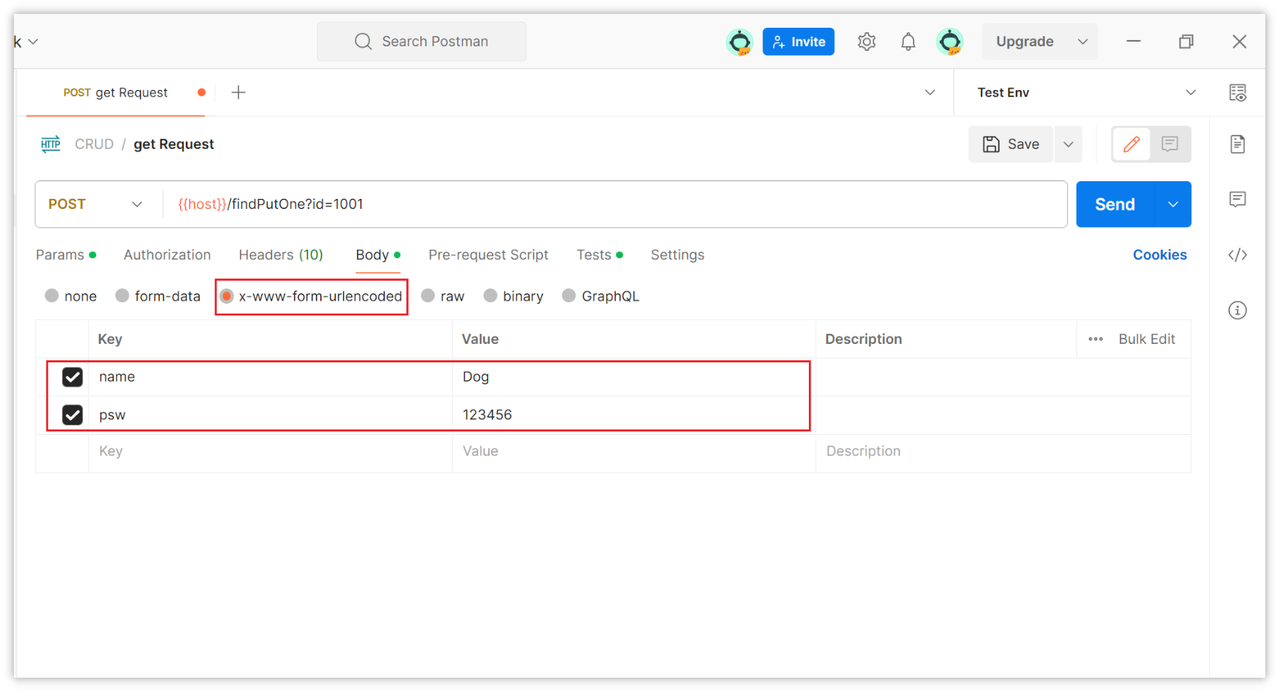The height and width of the screenshot is (697, 1280).
Task: Open the request info icon
Action: click(1238, 310)
